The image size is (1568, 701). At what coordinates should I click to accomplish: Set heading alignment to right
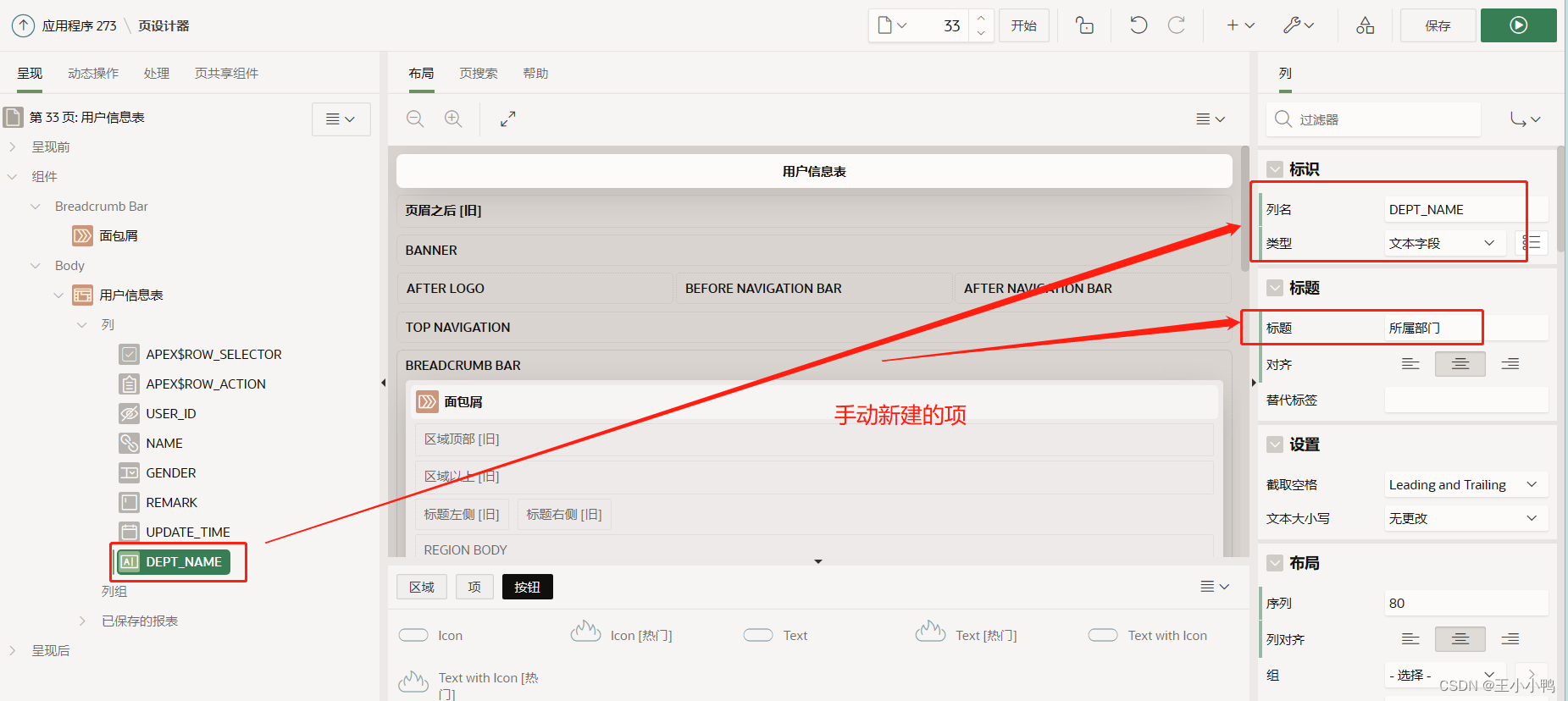coord(1510,364)
